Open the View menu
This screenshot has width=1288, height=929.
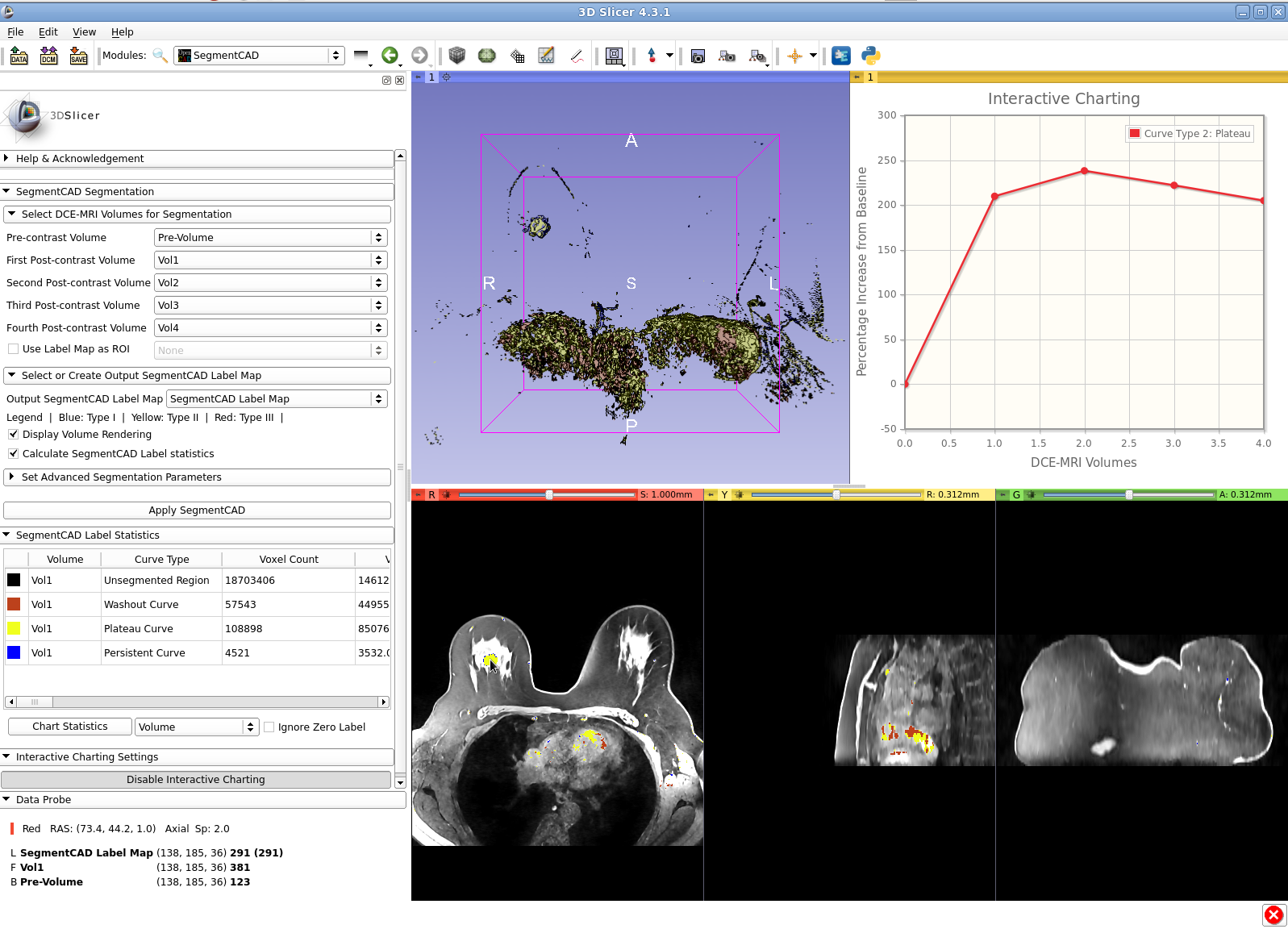coord(84,32)
